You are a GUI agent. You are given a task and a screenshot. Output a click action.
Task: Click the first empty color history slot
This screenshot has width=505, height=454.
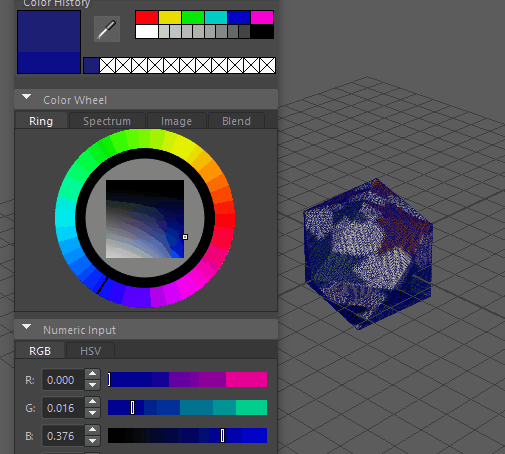point(107,65)
